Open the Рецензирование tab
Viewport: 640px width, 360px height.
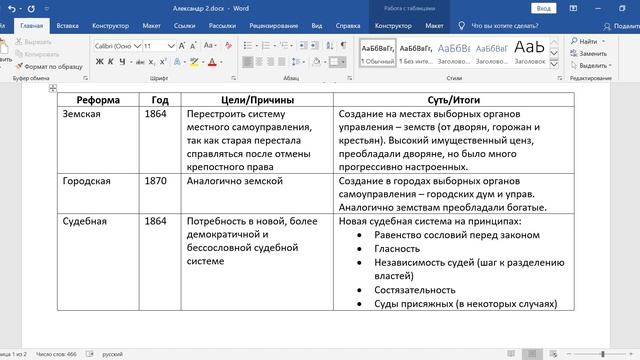pyautogui.click(x=273, y=26)
